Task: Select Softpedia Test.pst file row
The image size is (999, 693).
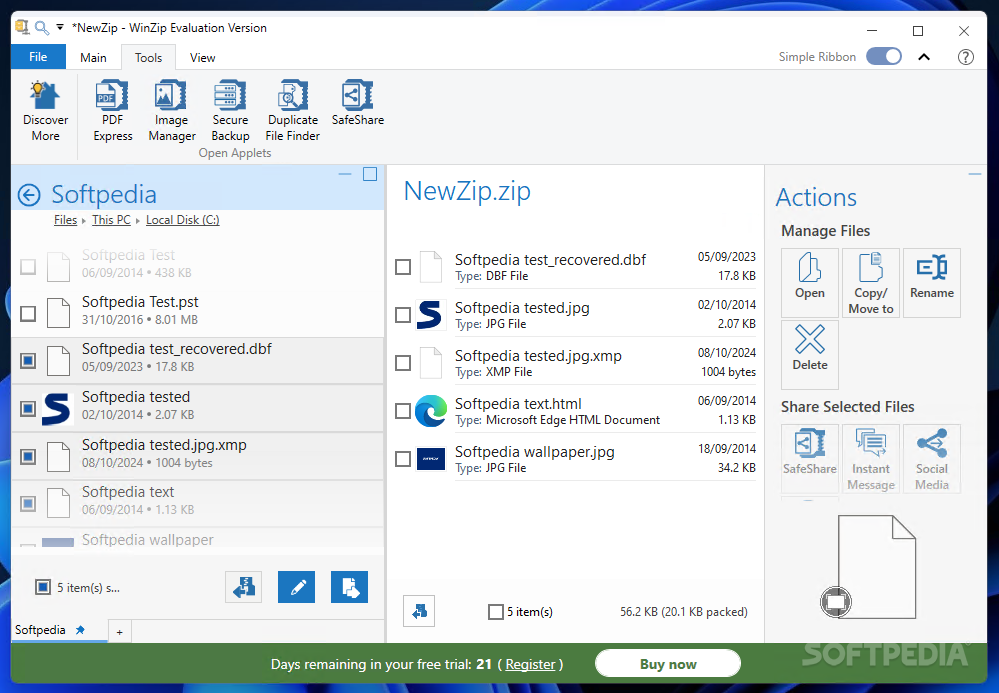Action: pos(198,313)
